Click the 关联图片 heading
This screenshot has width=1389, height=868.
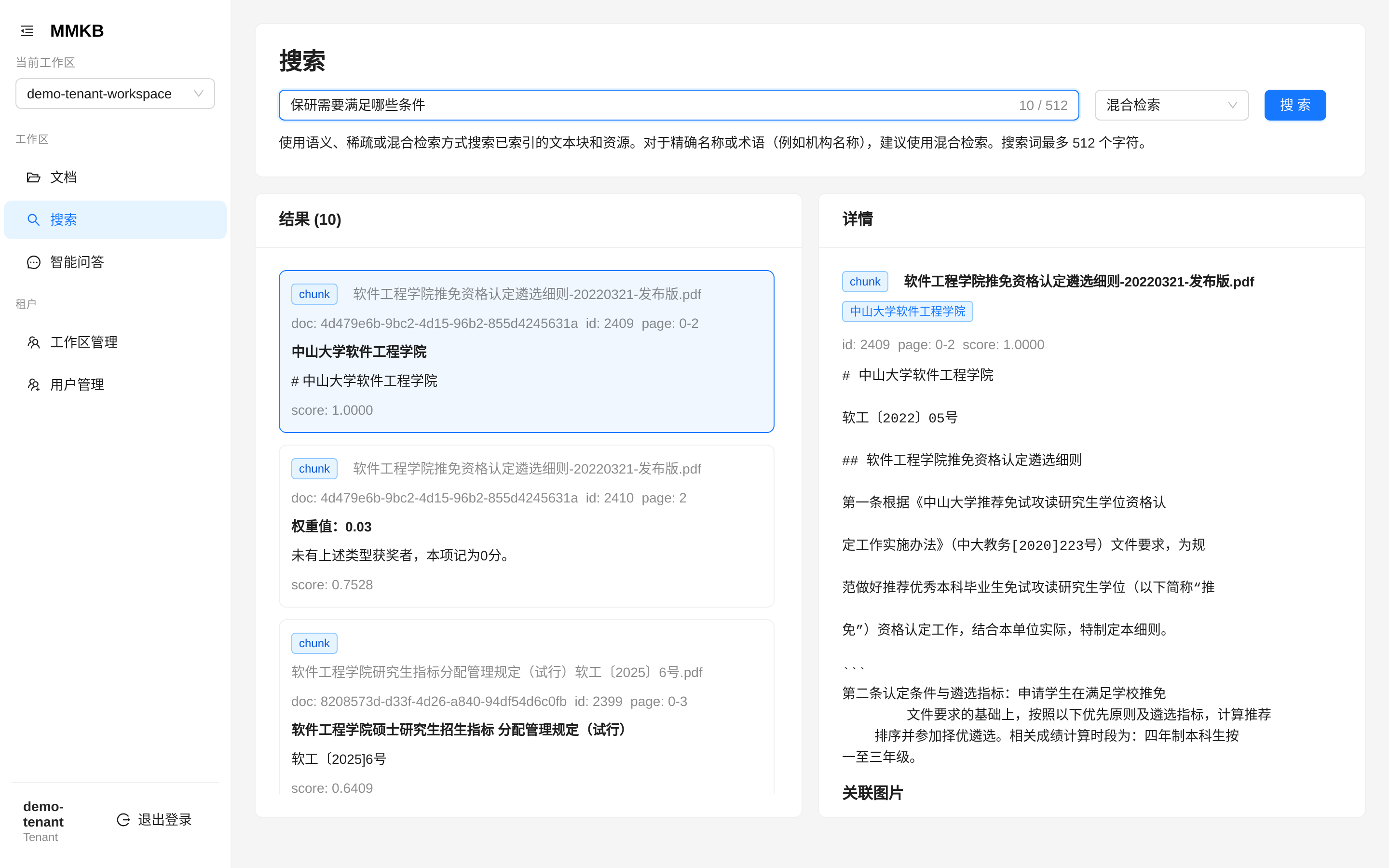click(x=872, y=793)
